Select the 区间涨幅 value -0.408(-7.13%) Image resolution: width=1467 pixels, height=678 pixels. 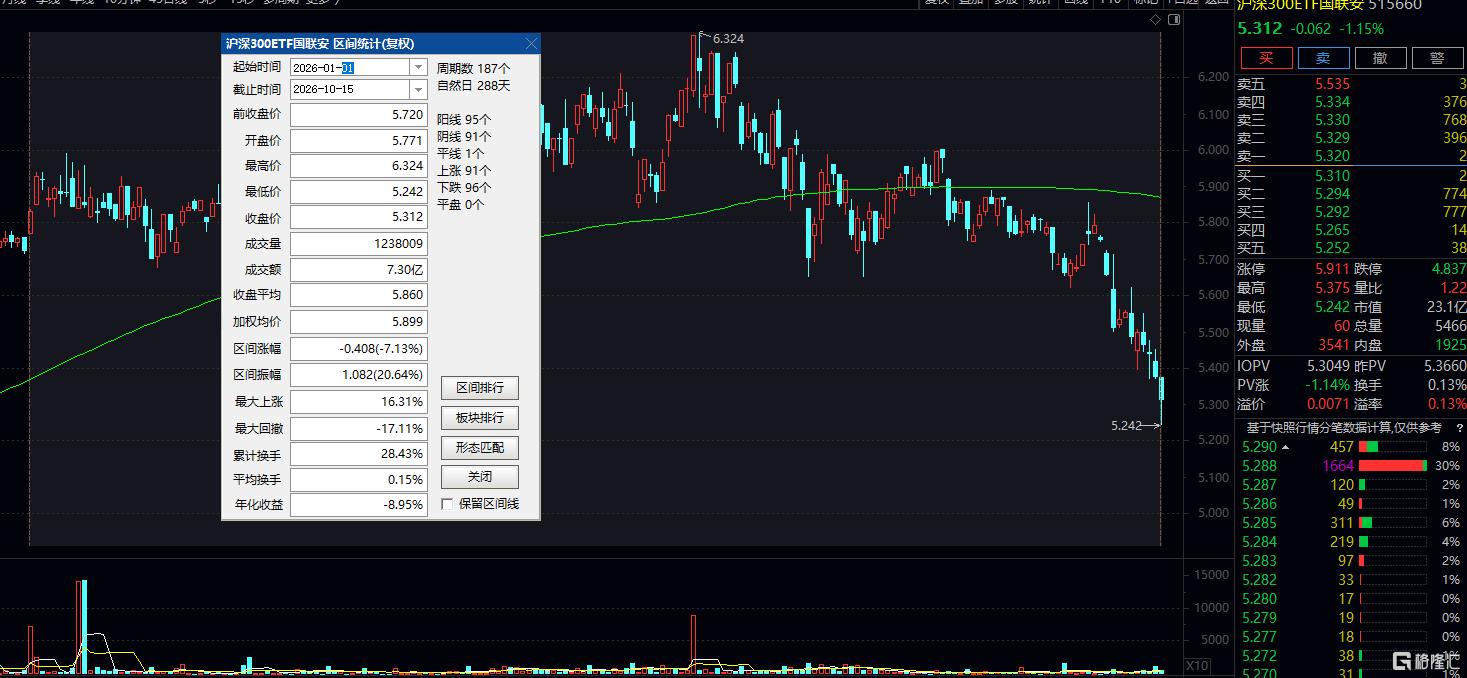coord(358,349)
